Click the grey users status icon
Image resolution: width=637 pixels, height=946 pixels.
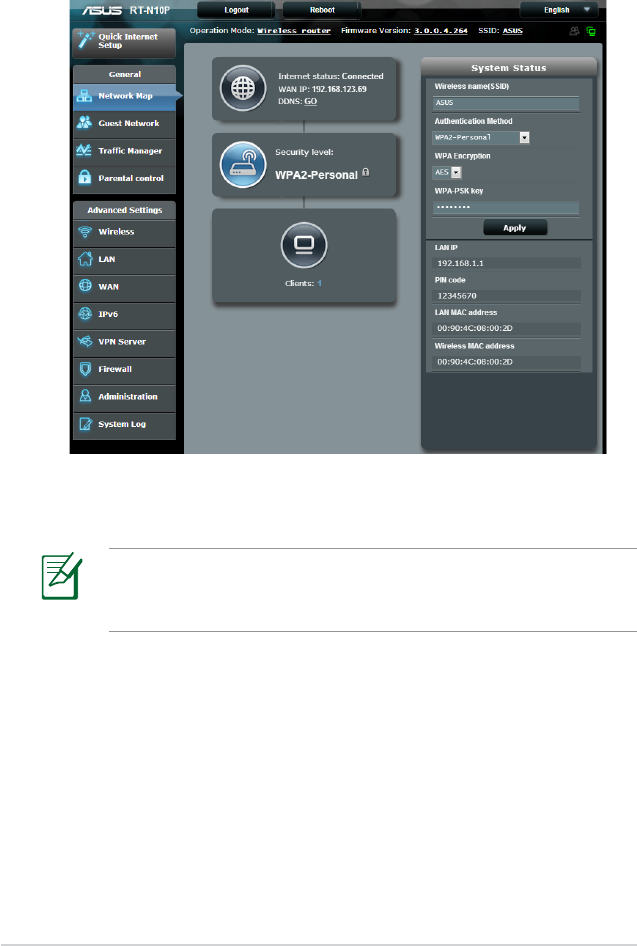574,31
